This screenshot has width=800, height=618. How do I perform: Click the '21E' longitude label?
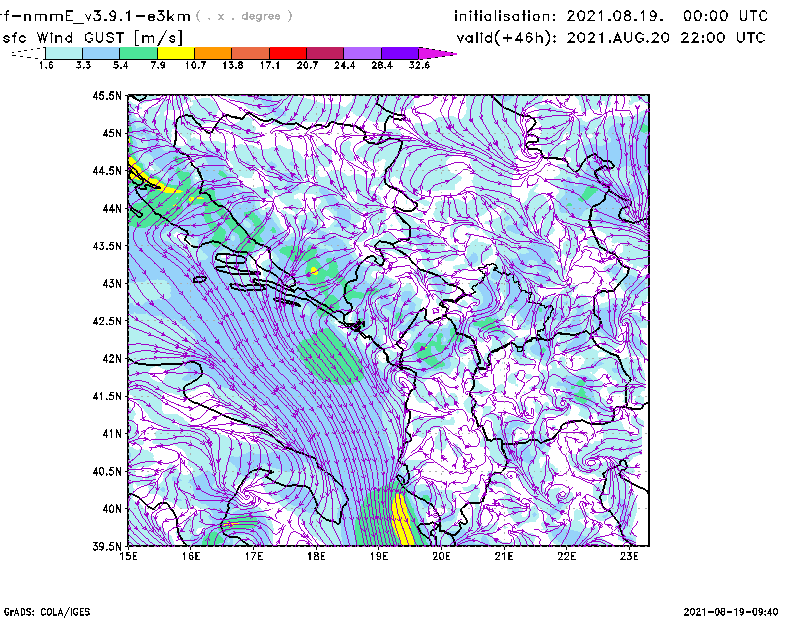coord(504,556)
